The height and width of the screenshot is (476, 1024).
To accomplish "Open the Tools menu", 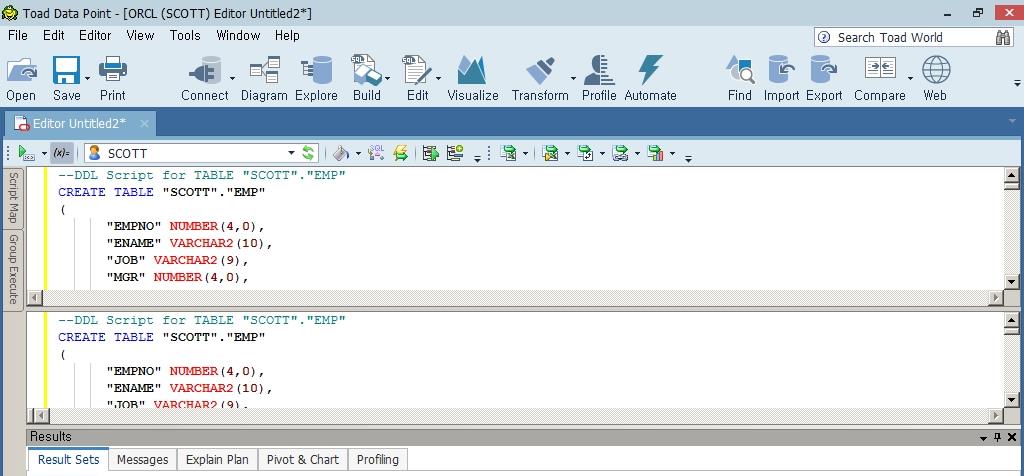I will pyautogui.click(x=185, y=35).
